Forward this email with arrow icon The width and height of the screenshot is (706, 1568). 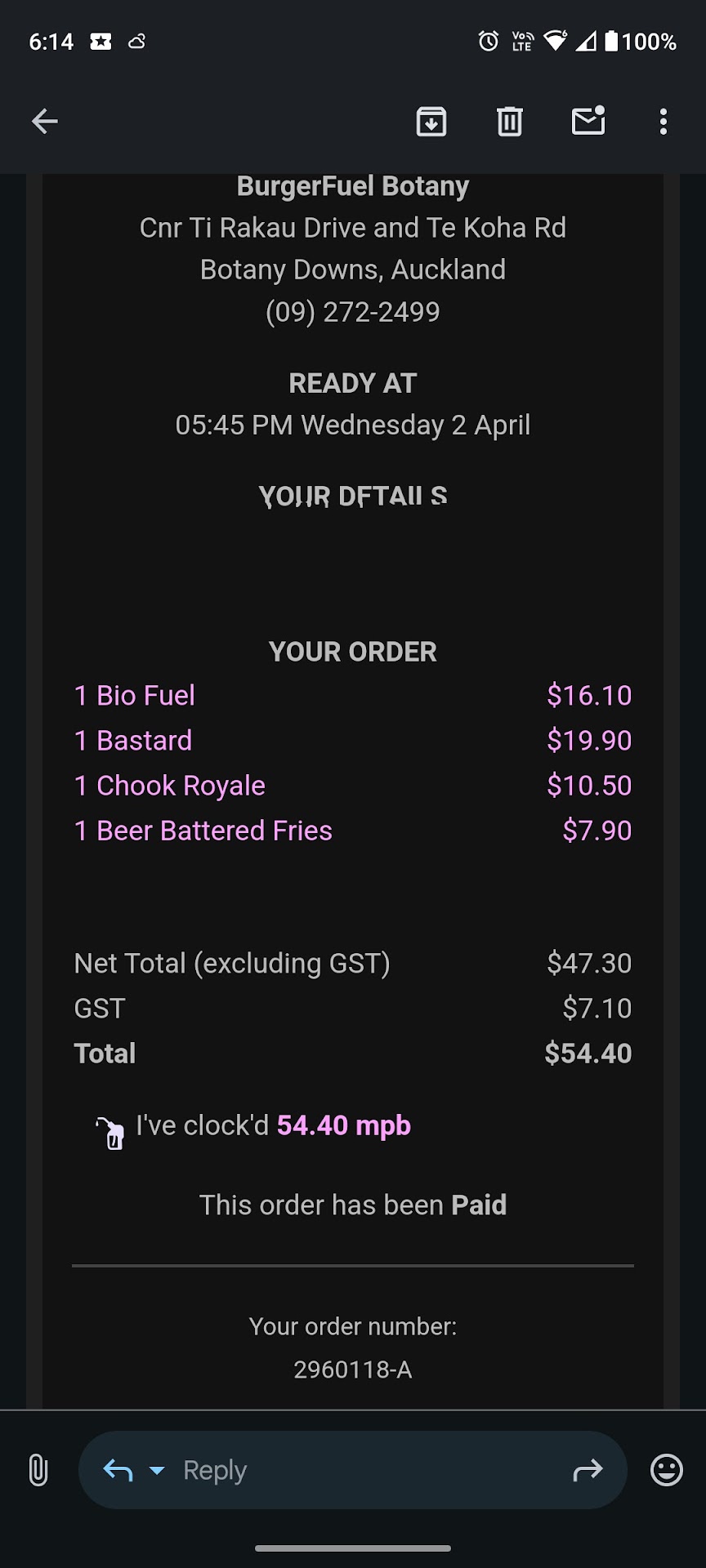588,1471
